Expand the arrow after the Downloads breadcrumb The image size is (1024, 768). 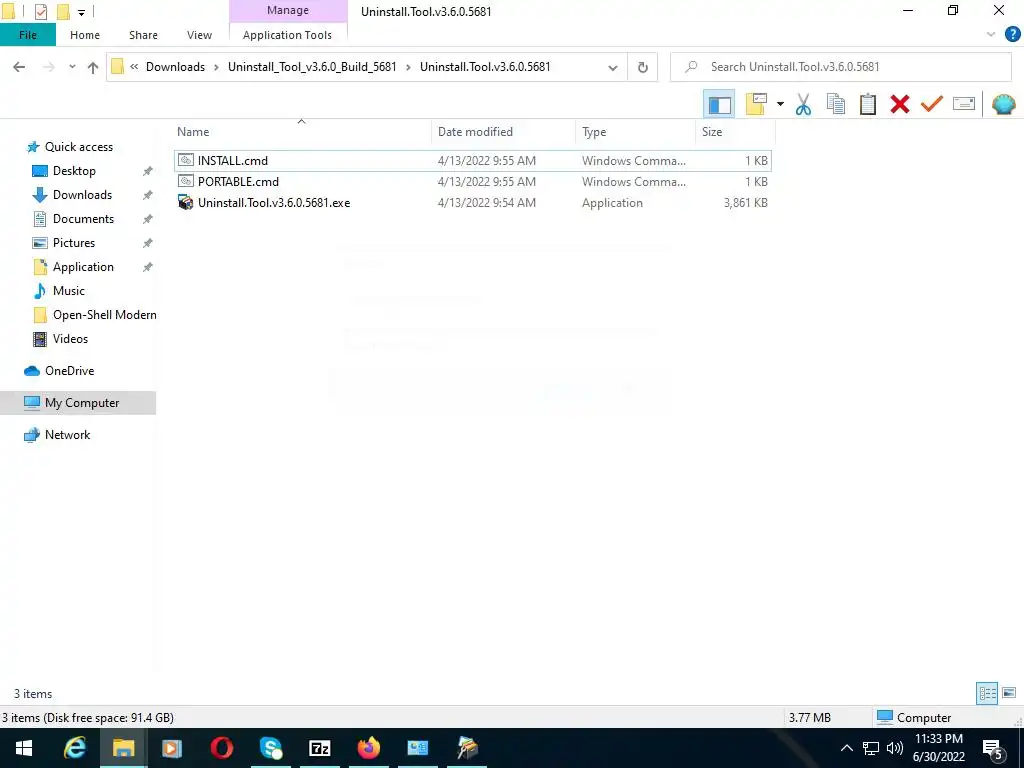tap(216, 67)
